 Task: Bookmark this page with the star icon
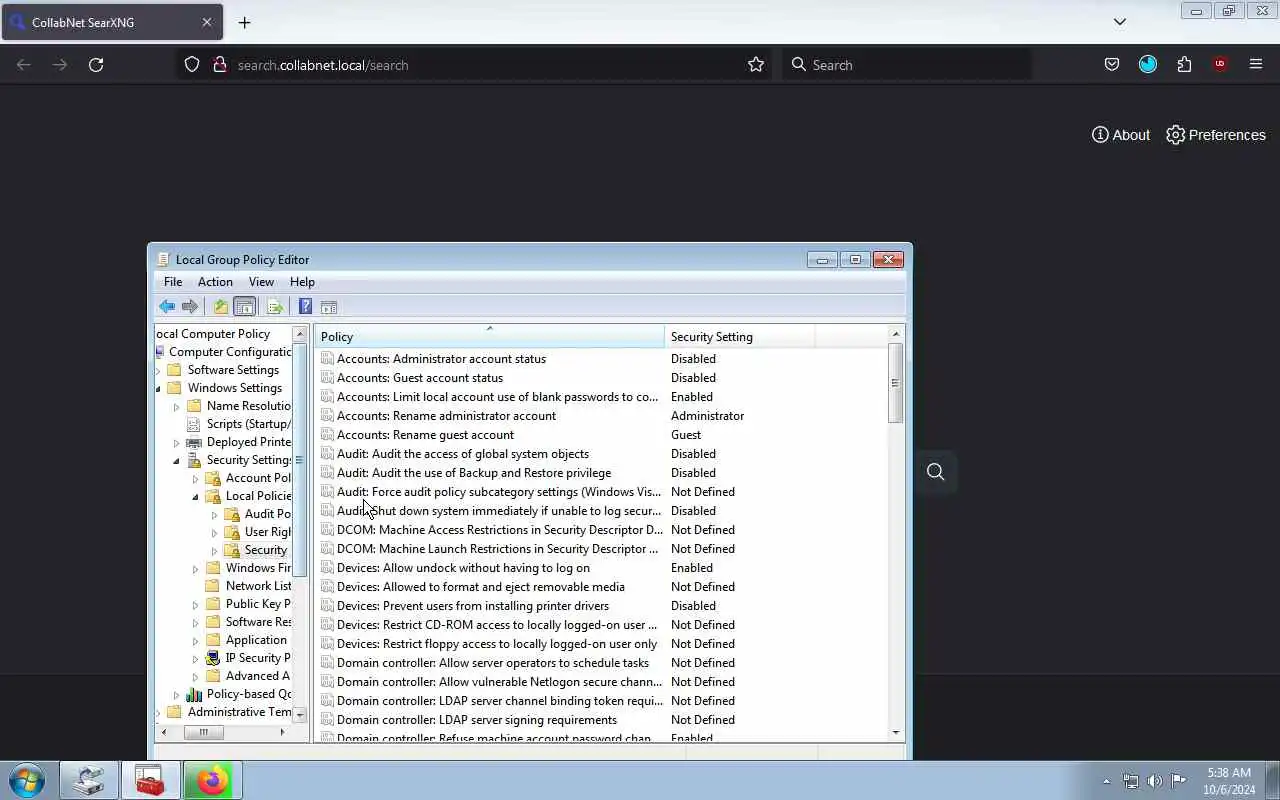(x=756, y=65)
